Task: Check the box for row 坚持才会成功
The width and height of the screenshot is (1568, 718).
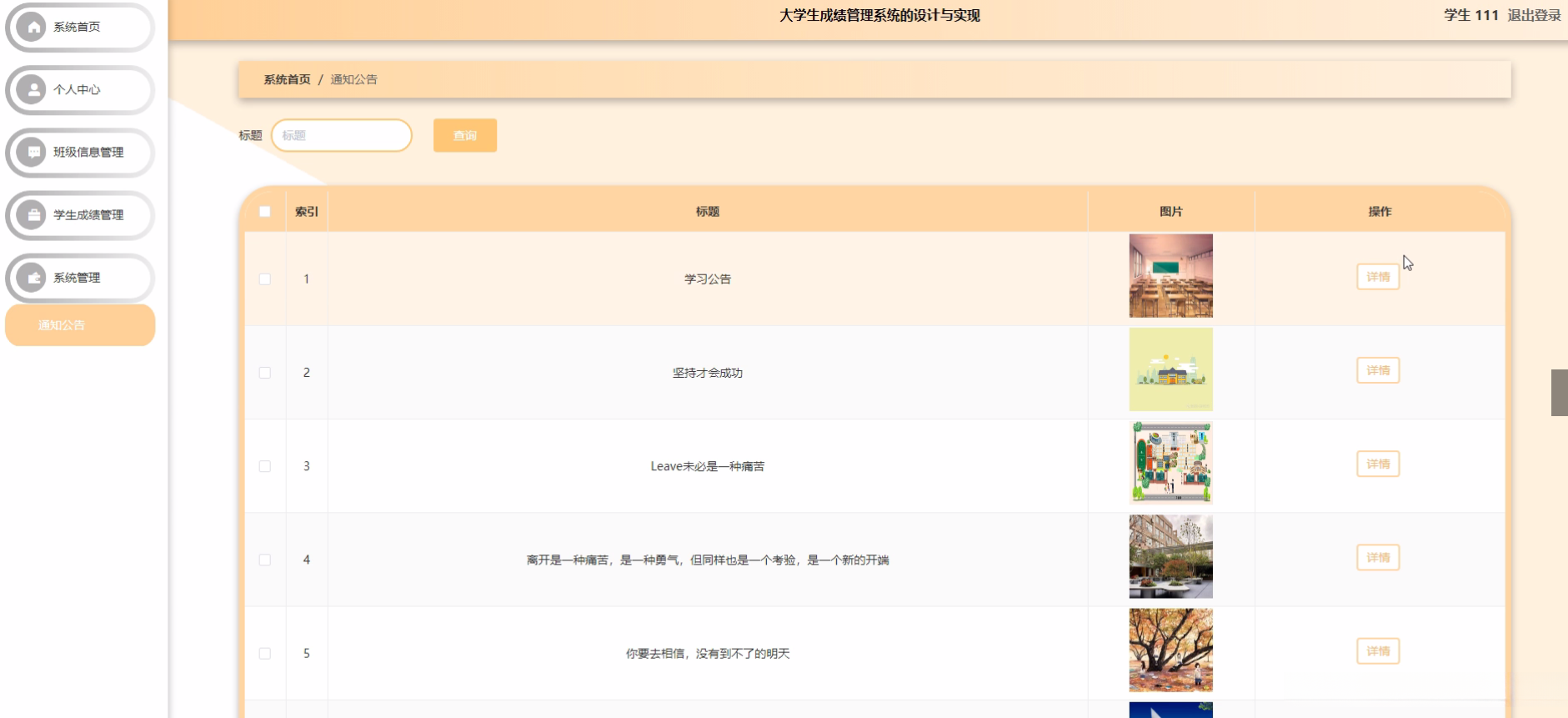Action: point(265,373)
